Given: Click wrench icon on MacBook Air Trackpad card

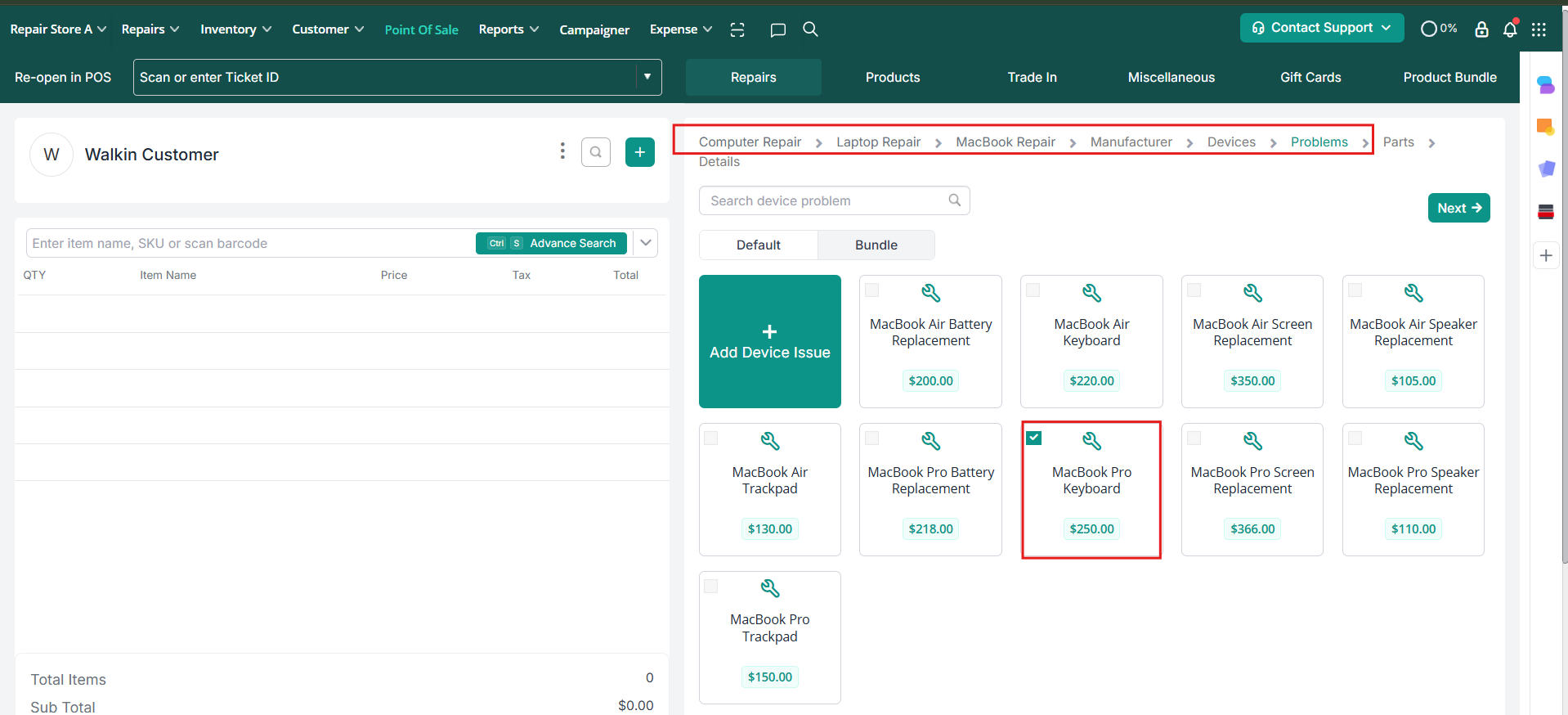Looking at the screenshot, I should click(770, 441).
